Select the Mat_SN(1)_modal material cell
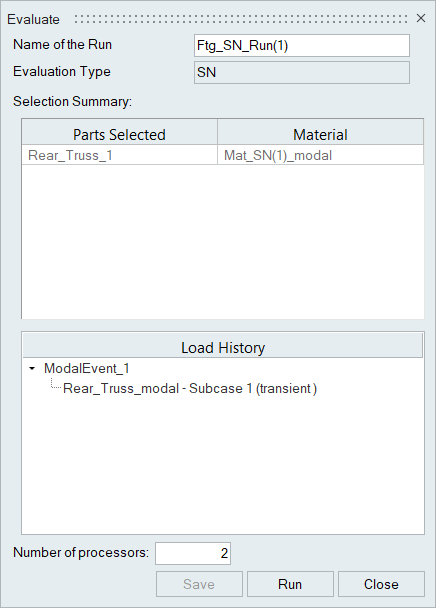This screenshot has height=608, width=436. [x=320, y=155]
